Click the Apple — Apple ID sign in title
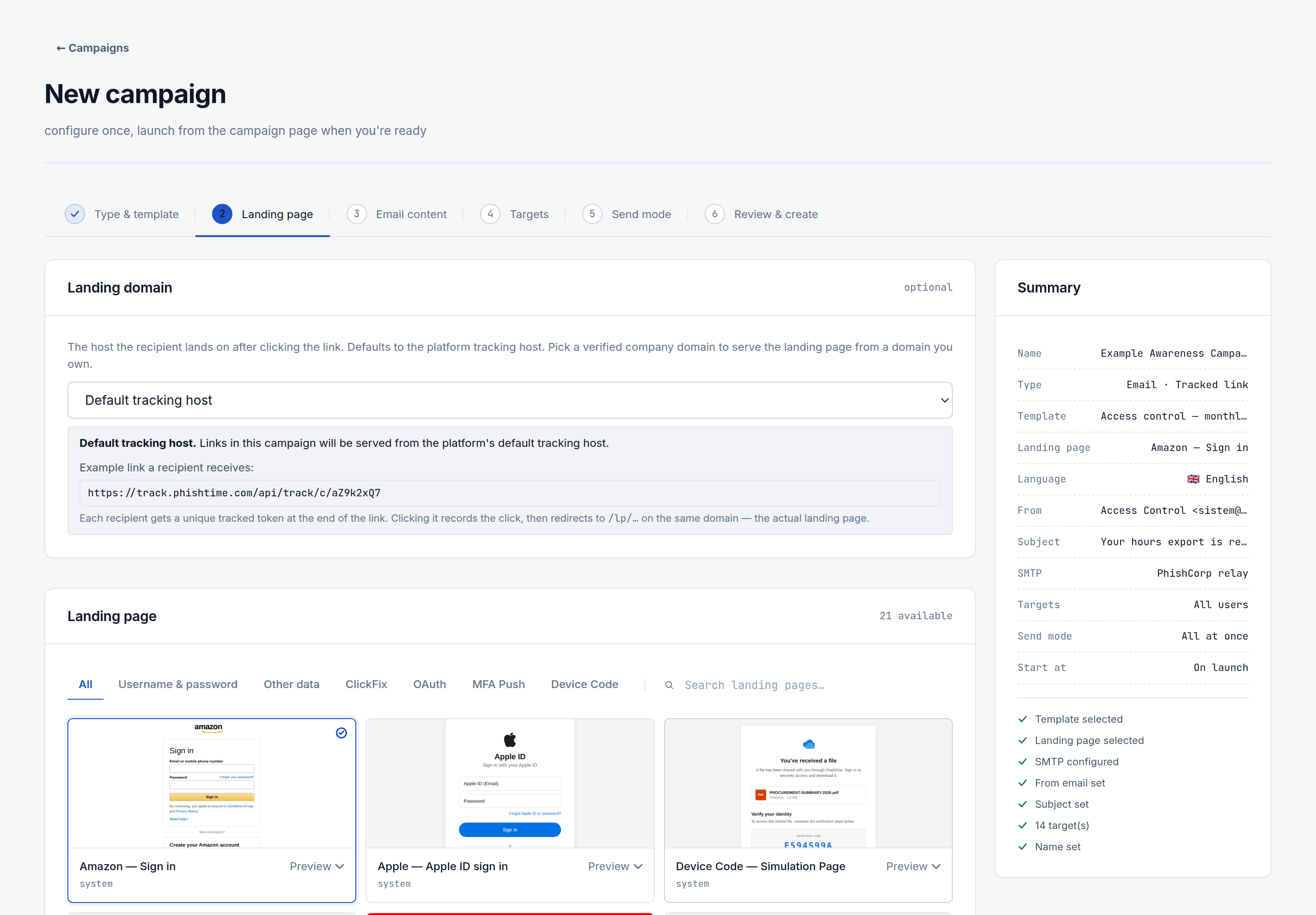Viewport: 1316px width, 915px height. pos(443,866)
